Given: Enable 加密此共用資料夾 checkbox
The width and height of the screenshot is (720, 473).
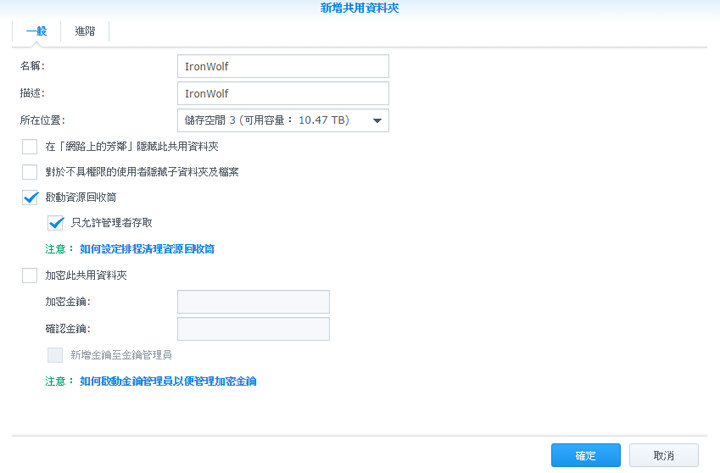Looking at the screenshot, I should click(29, 275).
